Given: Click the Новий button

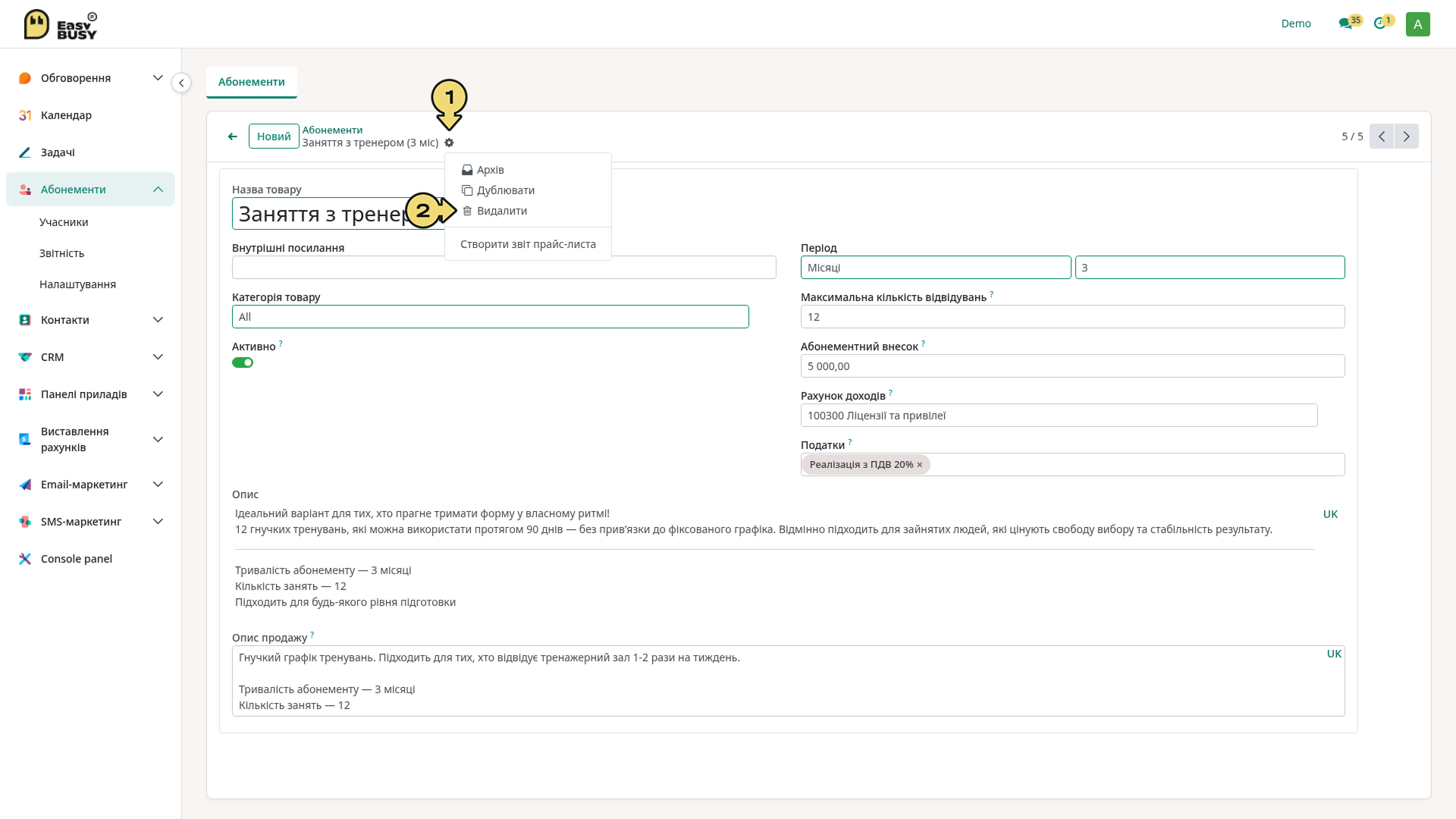Looking at the screenshot, I should pyautogui.click(x=274, y=136).
